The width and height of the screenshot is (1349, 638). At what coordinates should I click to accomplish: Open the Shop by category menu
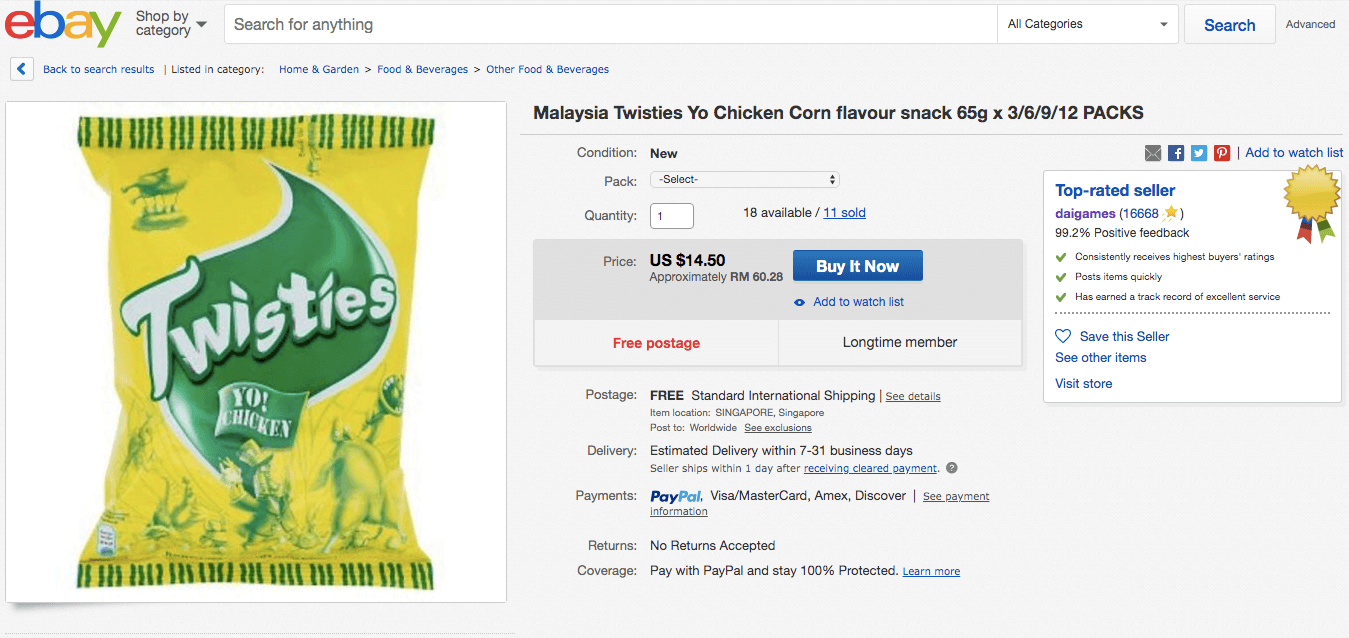(171, 24)
